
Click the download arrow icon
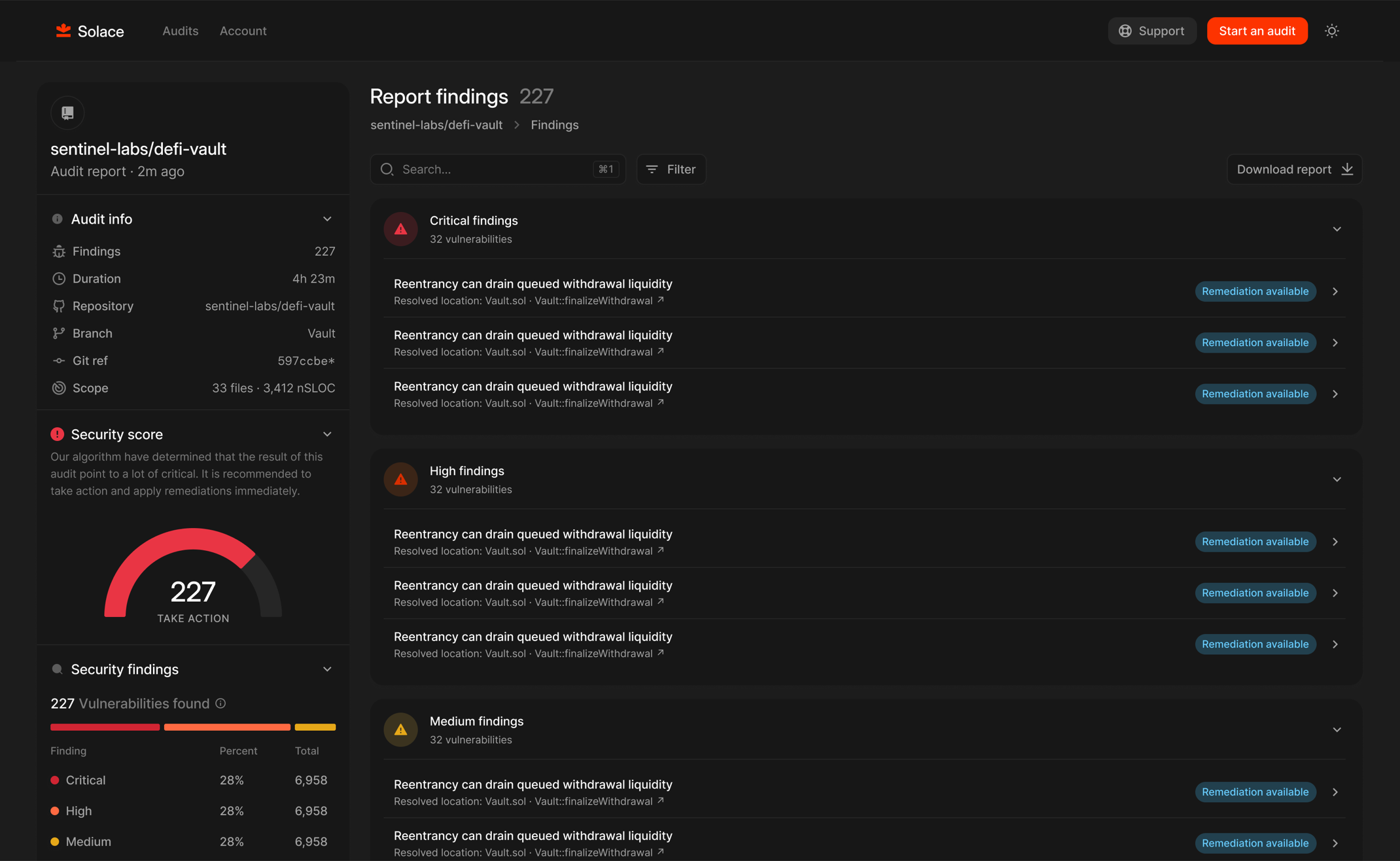(x=1347, y=169)
